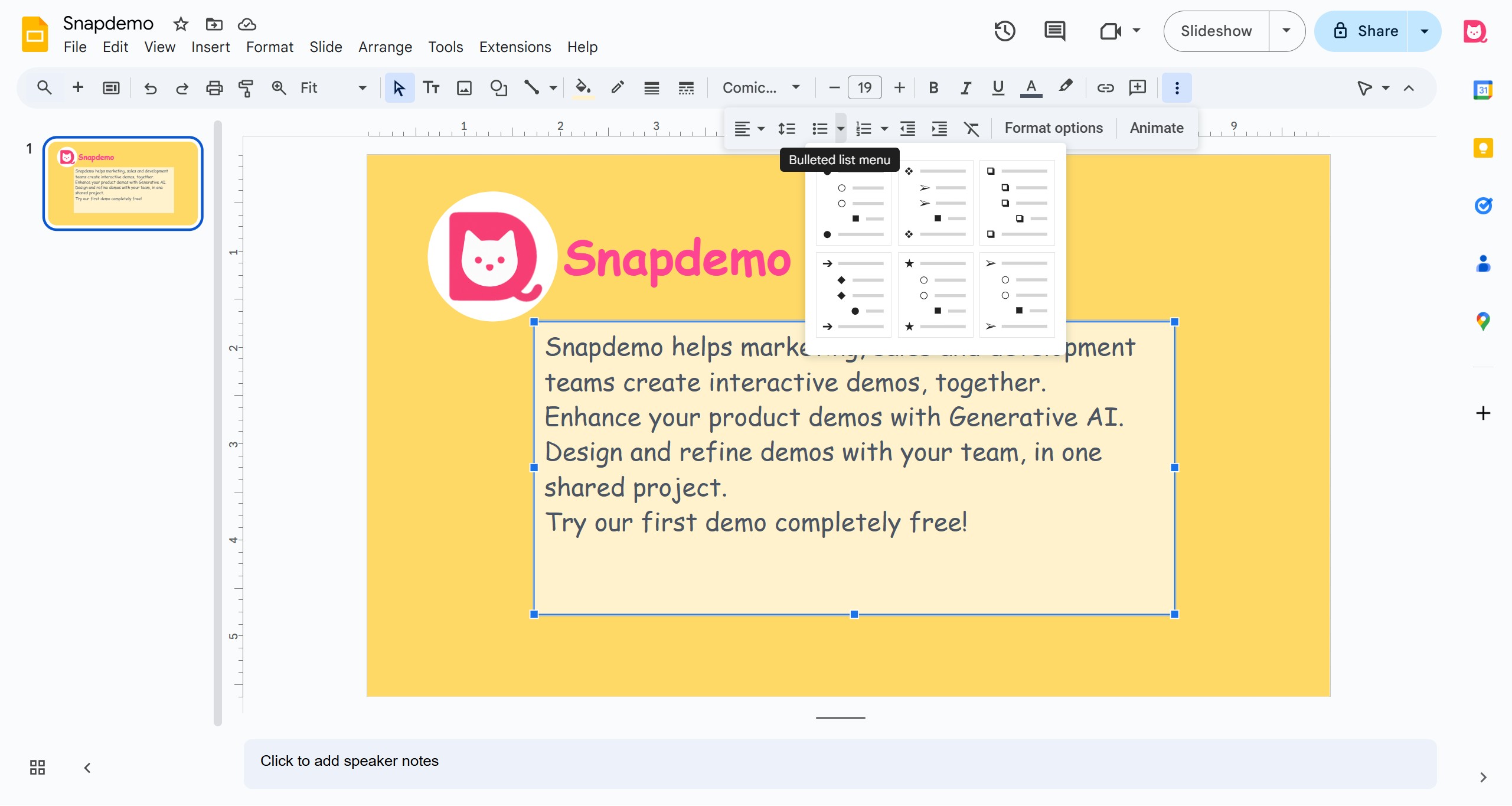
Task: Open the Search menus magnifier icon
Action: coord(44,88)
